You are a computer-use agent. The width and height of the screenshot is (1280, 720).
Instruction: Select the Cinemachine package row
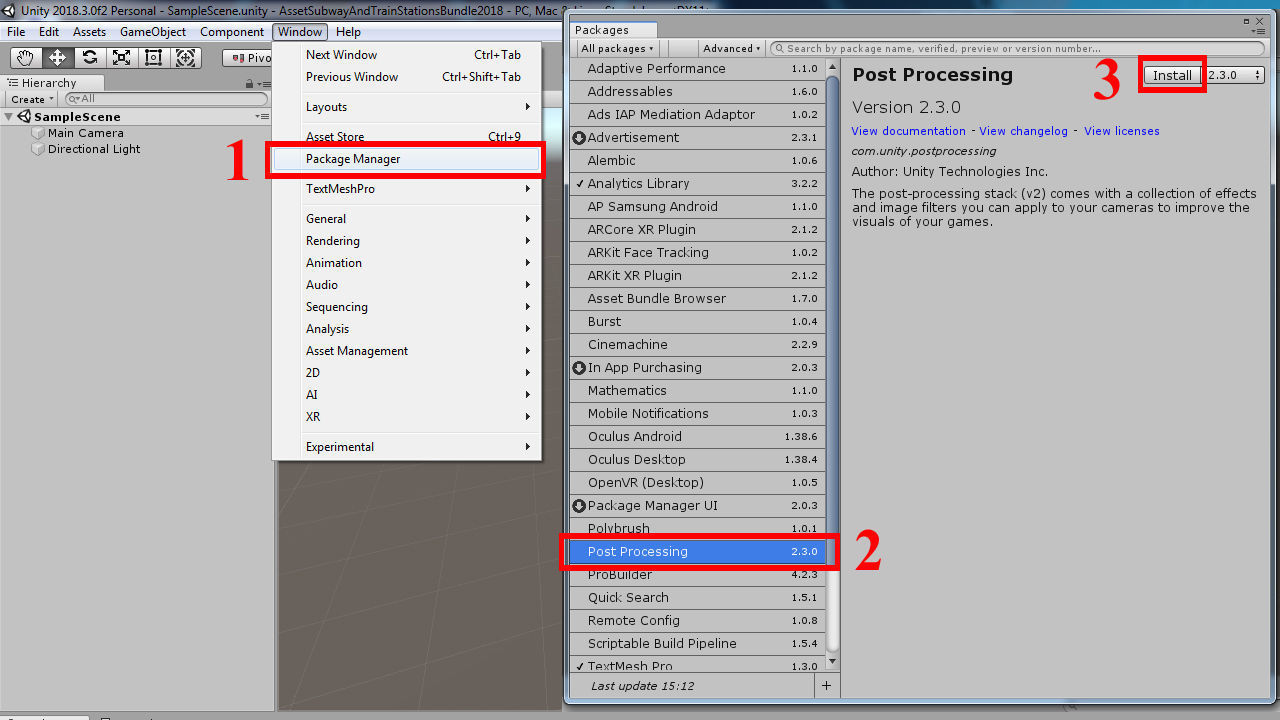pyautogui.click(x=698, y=345)
